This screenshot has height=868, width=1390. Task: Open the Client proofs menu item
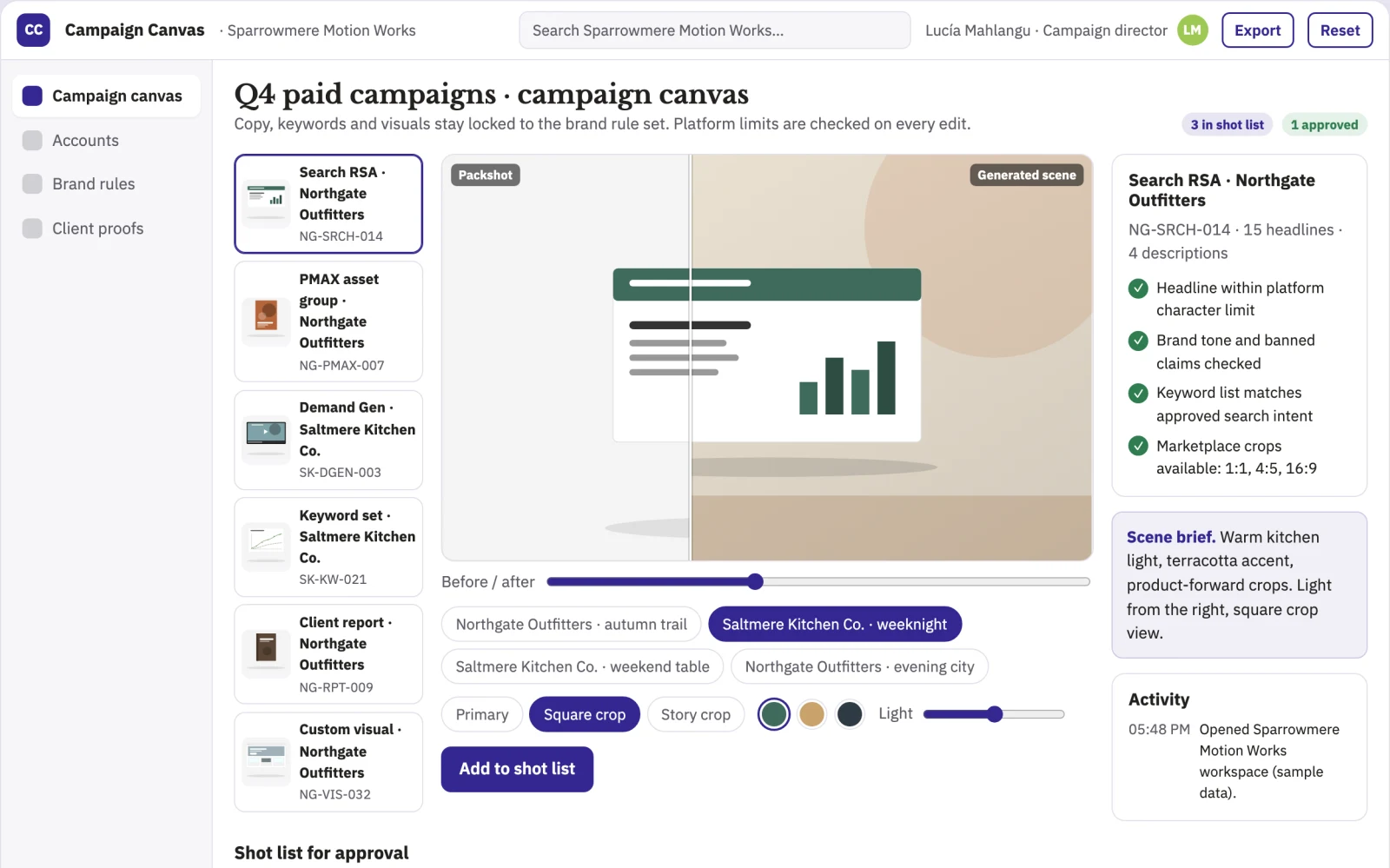106,229
